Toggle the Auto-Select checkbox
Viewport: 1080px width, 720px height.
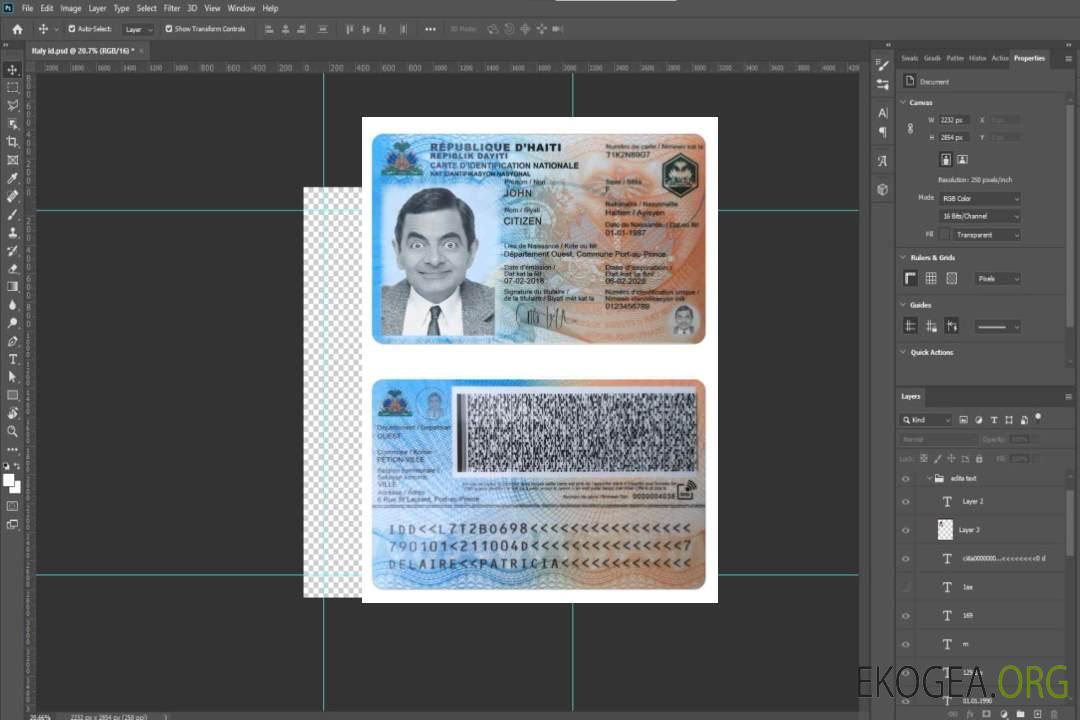[71, 29]
